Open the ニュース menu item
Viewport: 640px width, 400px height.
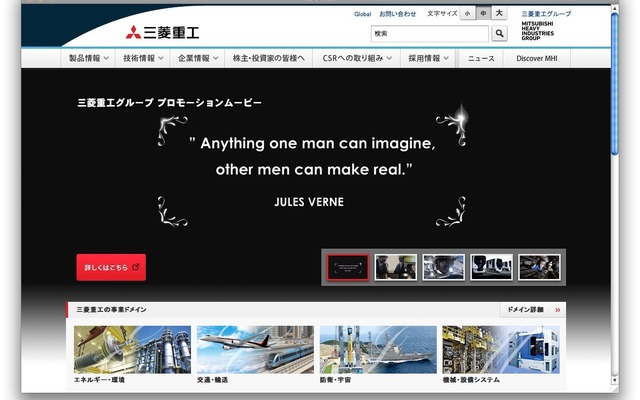tap(481, 58)
